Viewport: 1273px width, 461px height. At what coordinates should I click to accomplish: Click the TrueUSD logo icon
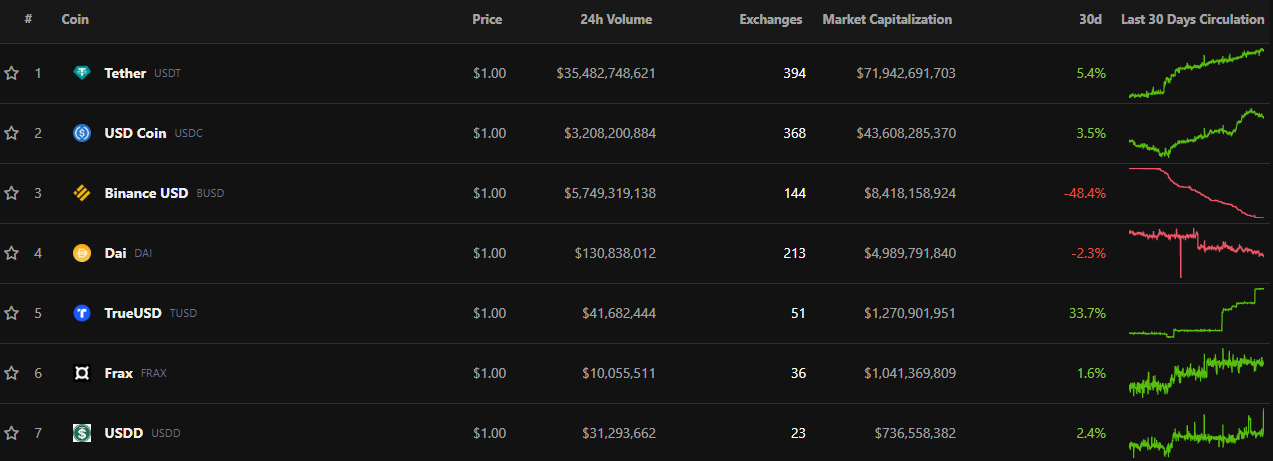coord(82,313)
